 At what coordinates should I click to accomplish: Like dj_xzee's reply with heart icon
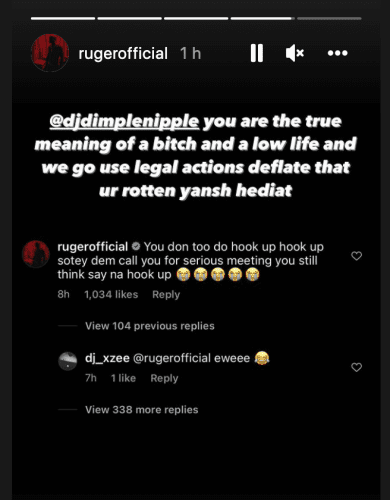click(357, 367)
